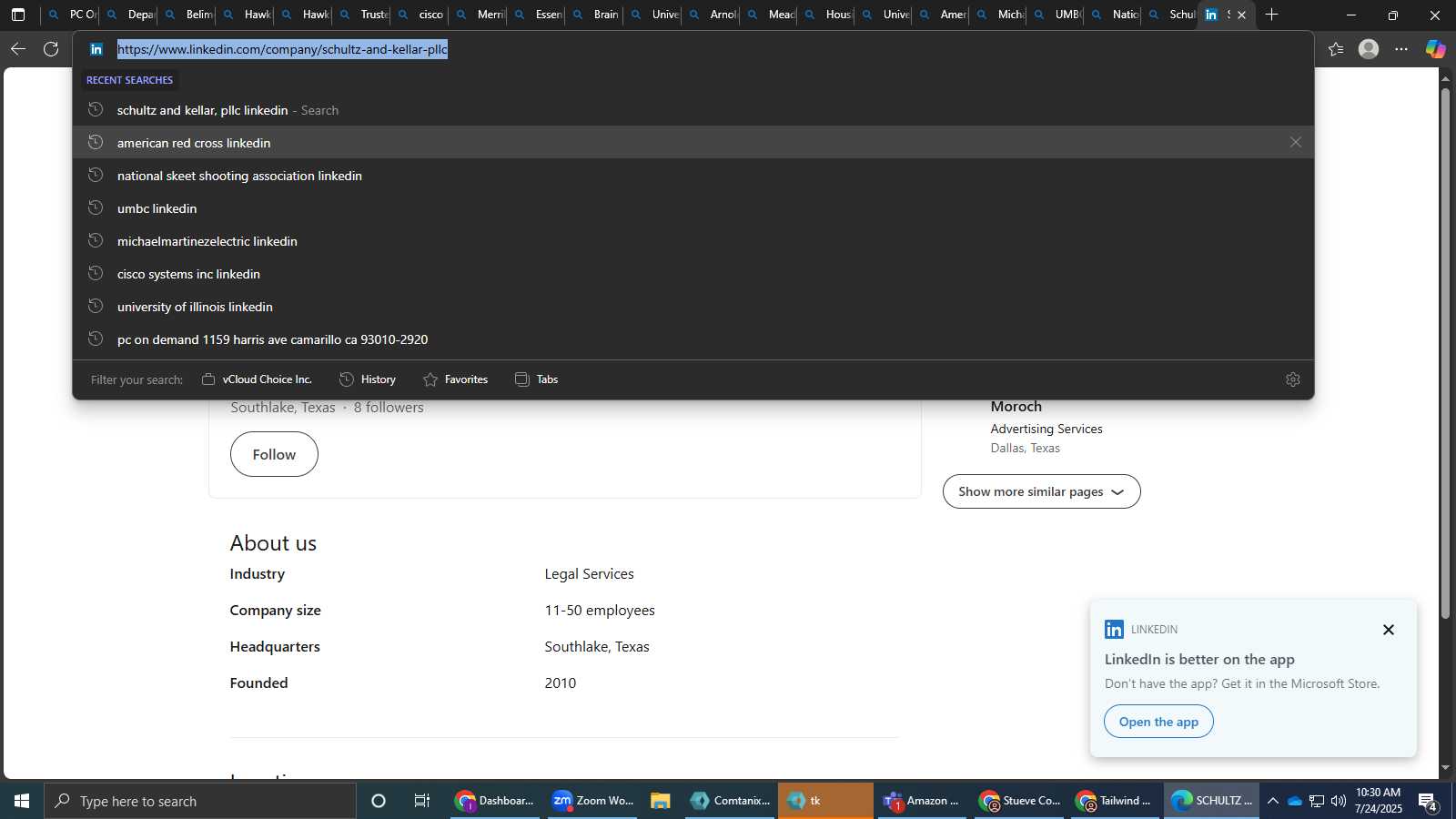Choose umbc linkedin recent search
Viewport: 1456px width, 819px height.
[693, 208]
